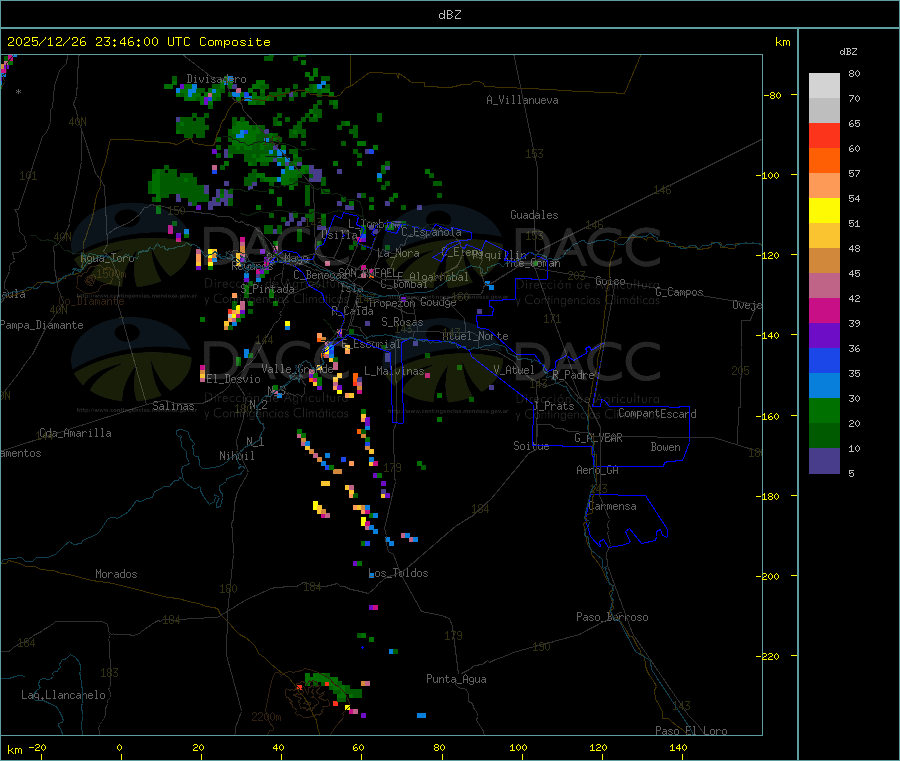The image size is (900, 761).
Task: Click the R_Padre map label
Action: coord(573,375)
